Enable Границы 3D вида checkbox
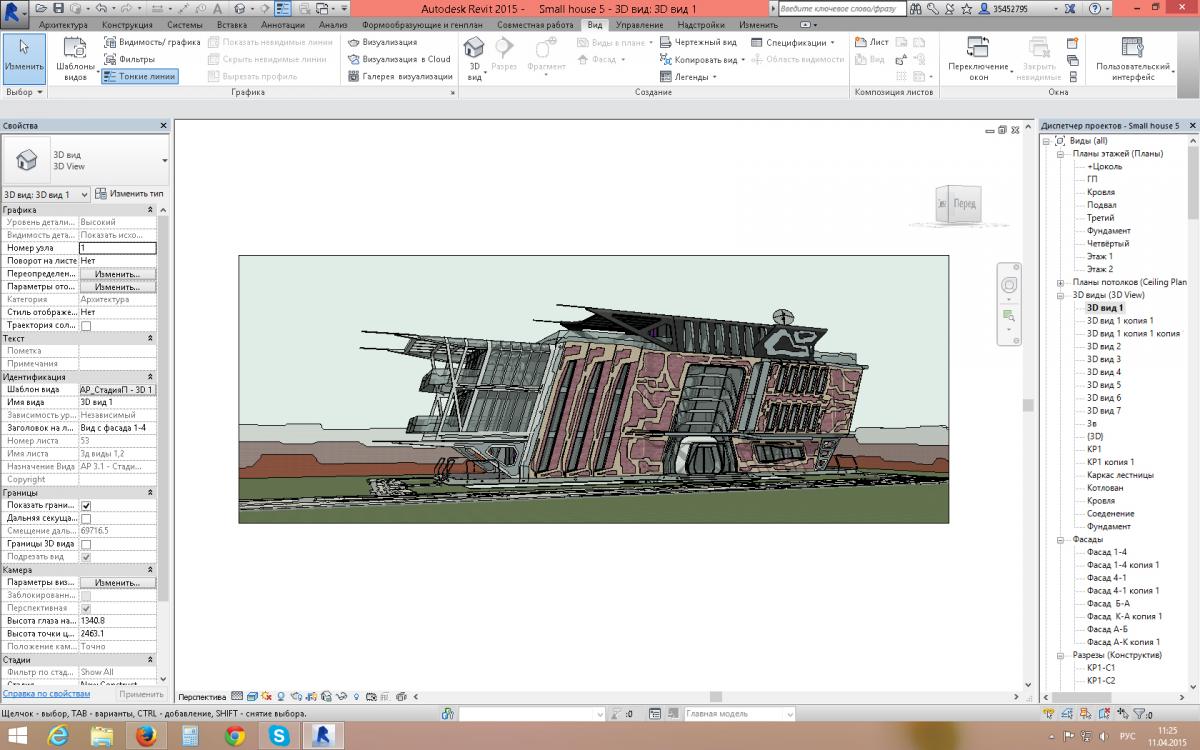 (86, 544)
